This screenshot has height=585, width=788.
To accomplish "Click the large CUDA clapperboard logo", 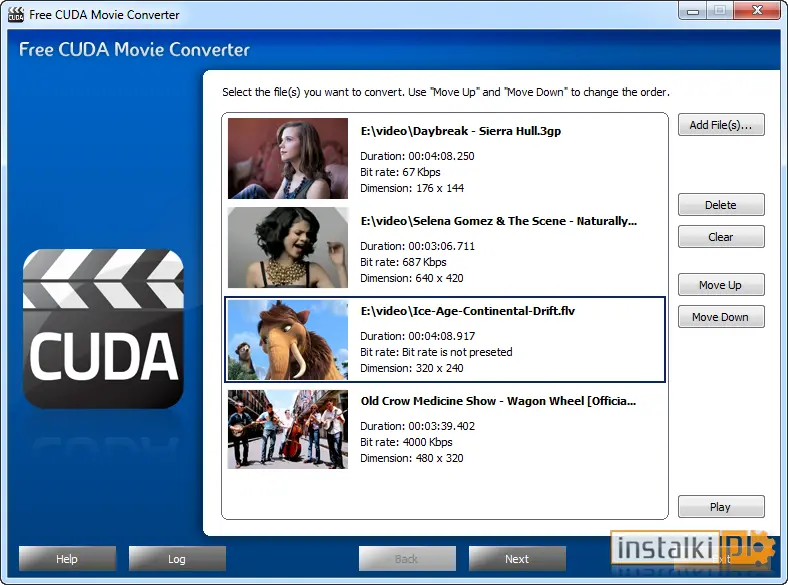I will click(103, 328).
